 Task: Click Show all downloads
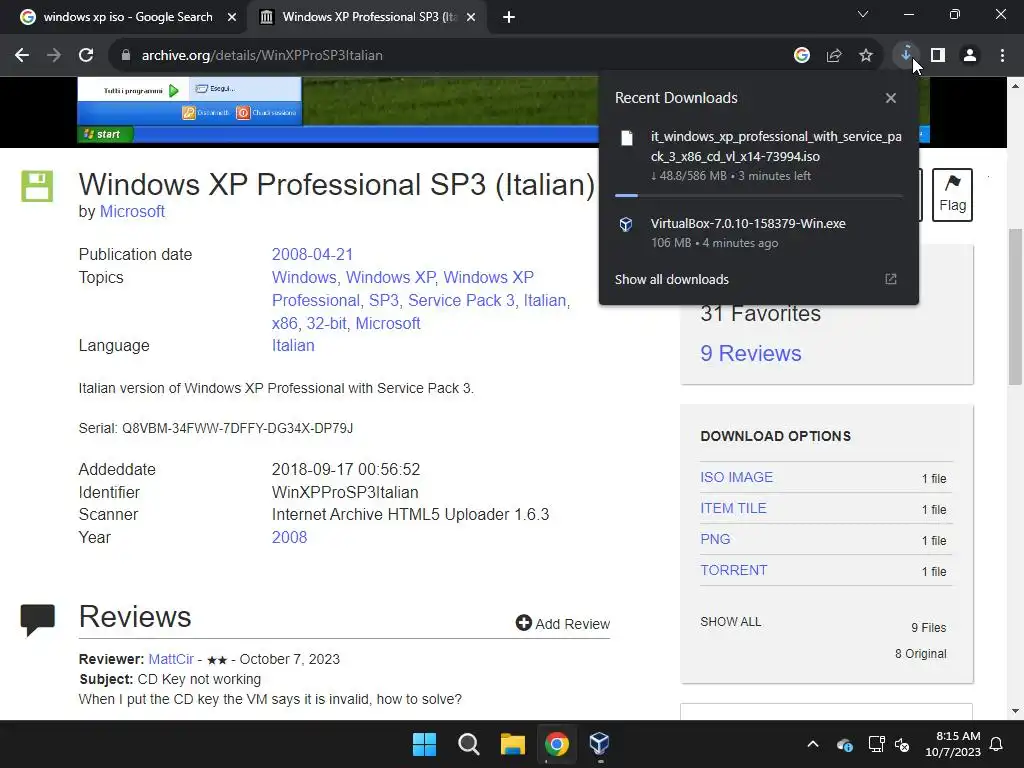point(671,280)
